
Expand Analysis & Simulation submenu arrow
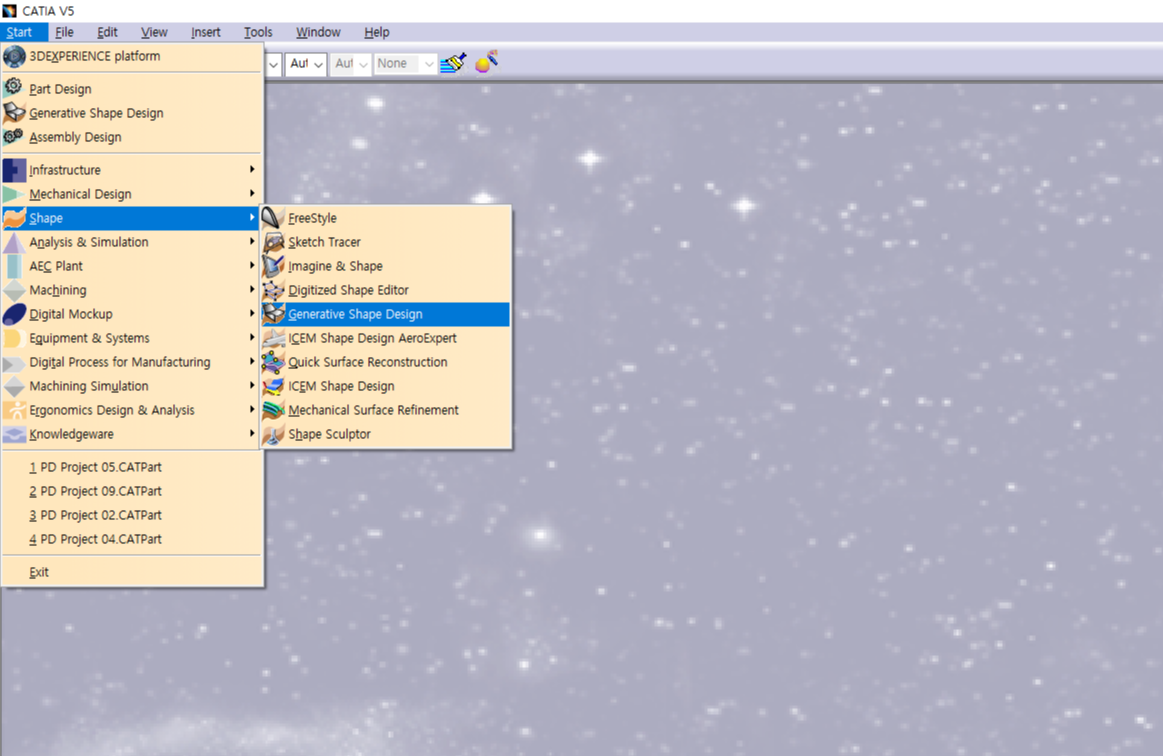coord(252,242)
